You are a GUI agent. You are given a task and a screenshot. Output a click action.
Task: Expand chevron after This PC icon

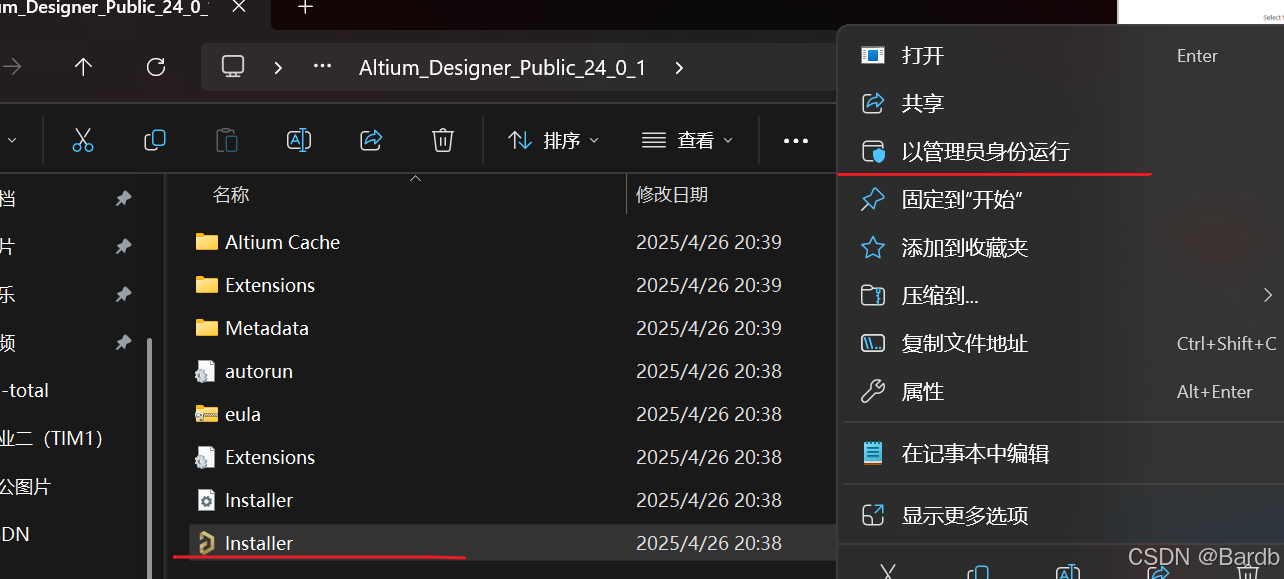pyautogui.click(x=278, y=67)
